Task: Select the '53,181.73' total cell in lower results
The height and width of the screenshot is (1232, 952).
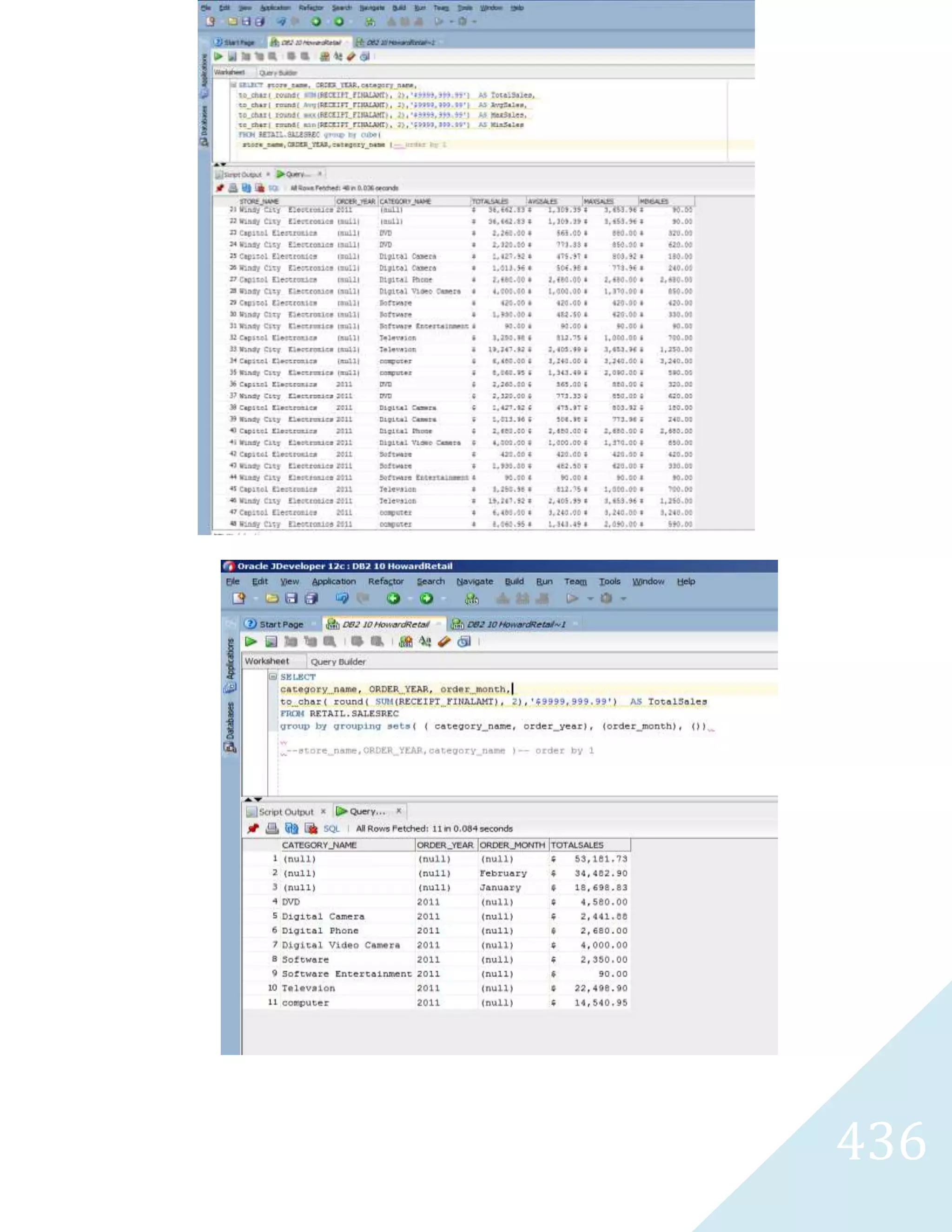Action: pyautogui.click(x=590, y=859)
